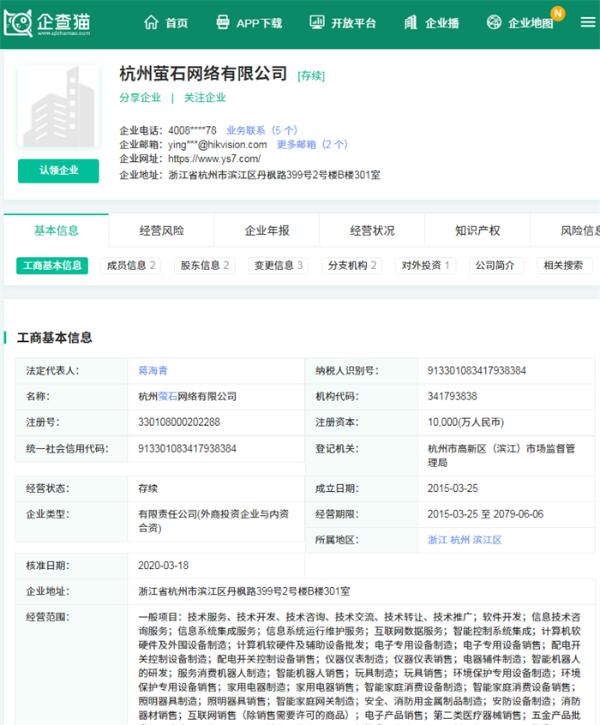The width and height of the screenshot is (600, 725).
Task: Switch to the 经营风险 tab
Action: point(162,230)
